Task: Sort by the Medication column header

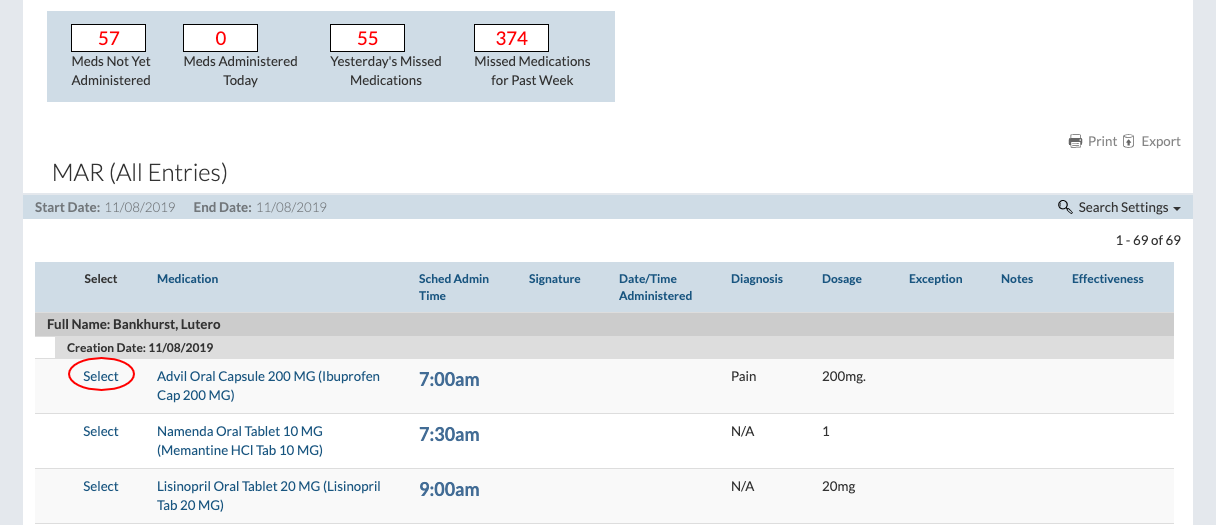Action: (x=187, y=279)
